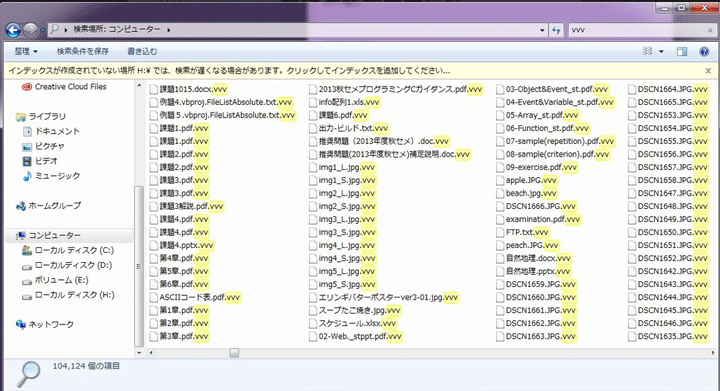
Task: Open ローカル ディスク (C:)
Action: [x=68, y=251]
